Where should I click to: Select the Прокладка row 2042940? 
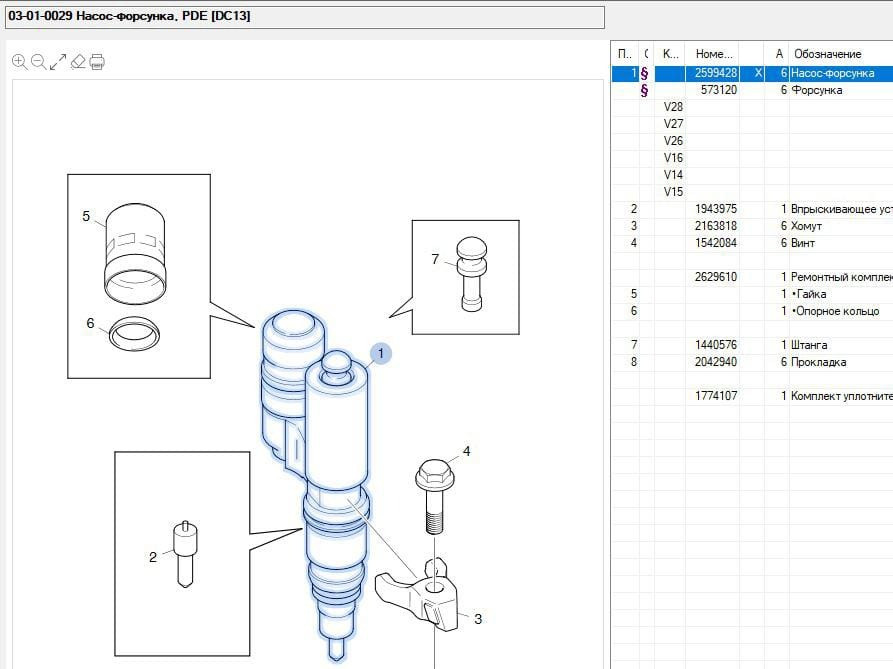[800, 362]
